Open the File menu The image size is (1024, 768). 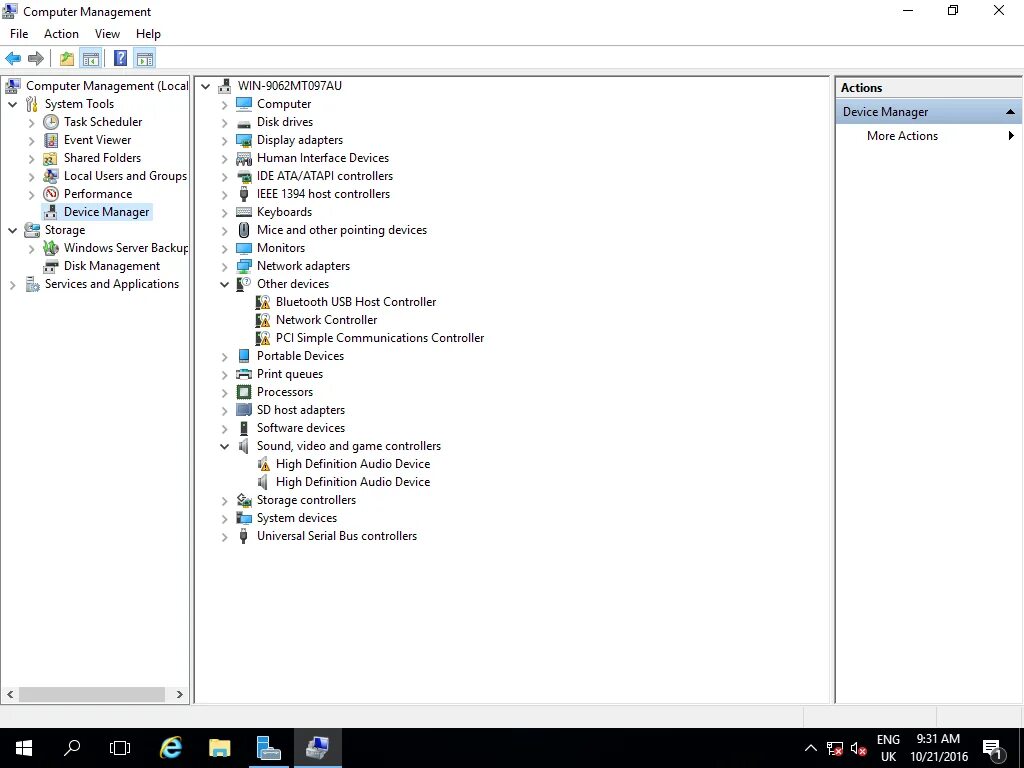pos(19,34)
